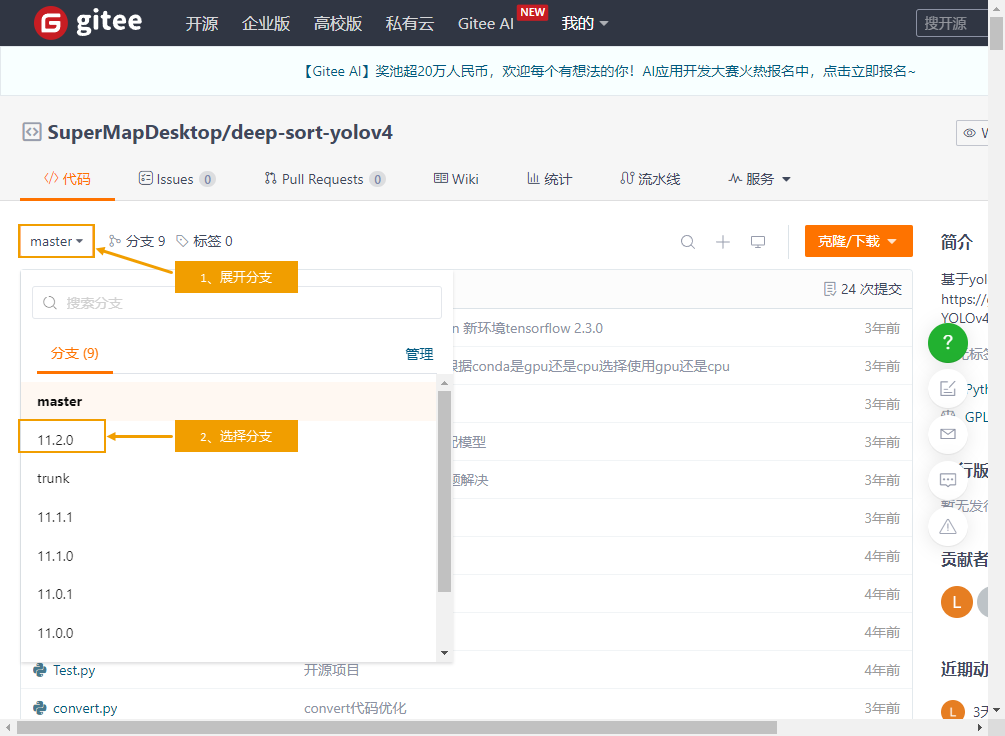Open the Pull Requests tab
Screen dimensions: 1005x736
(x=324, y=179)
